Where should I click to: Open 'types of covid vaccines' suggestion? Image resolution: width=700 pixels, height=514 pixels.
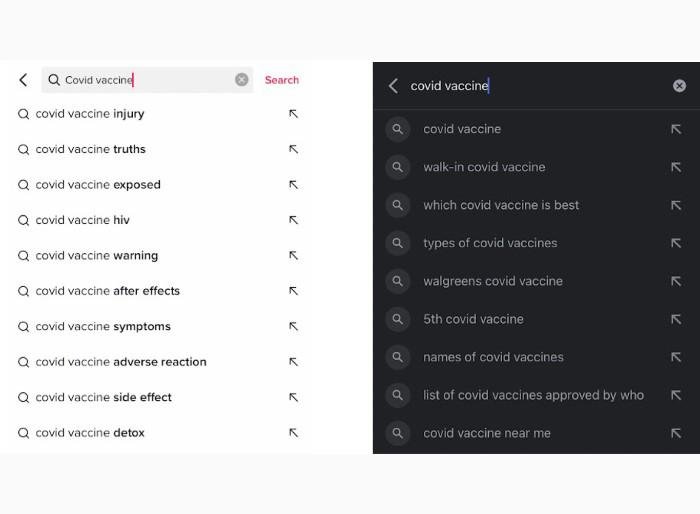(536, 243)
